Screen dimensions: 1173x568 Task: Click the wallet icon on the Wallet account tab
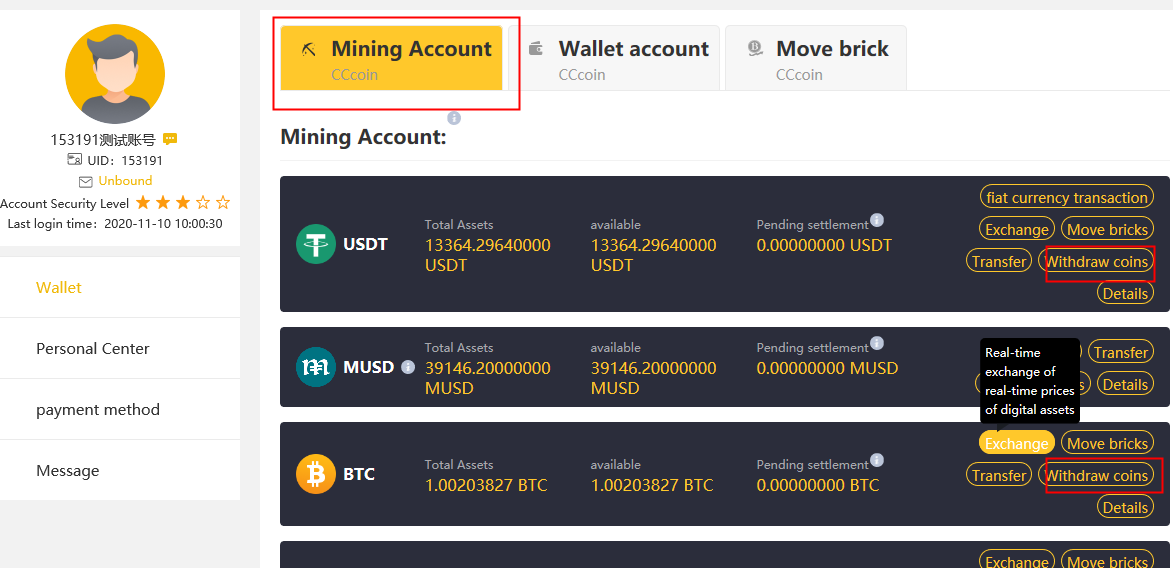[536, 49]
